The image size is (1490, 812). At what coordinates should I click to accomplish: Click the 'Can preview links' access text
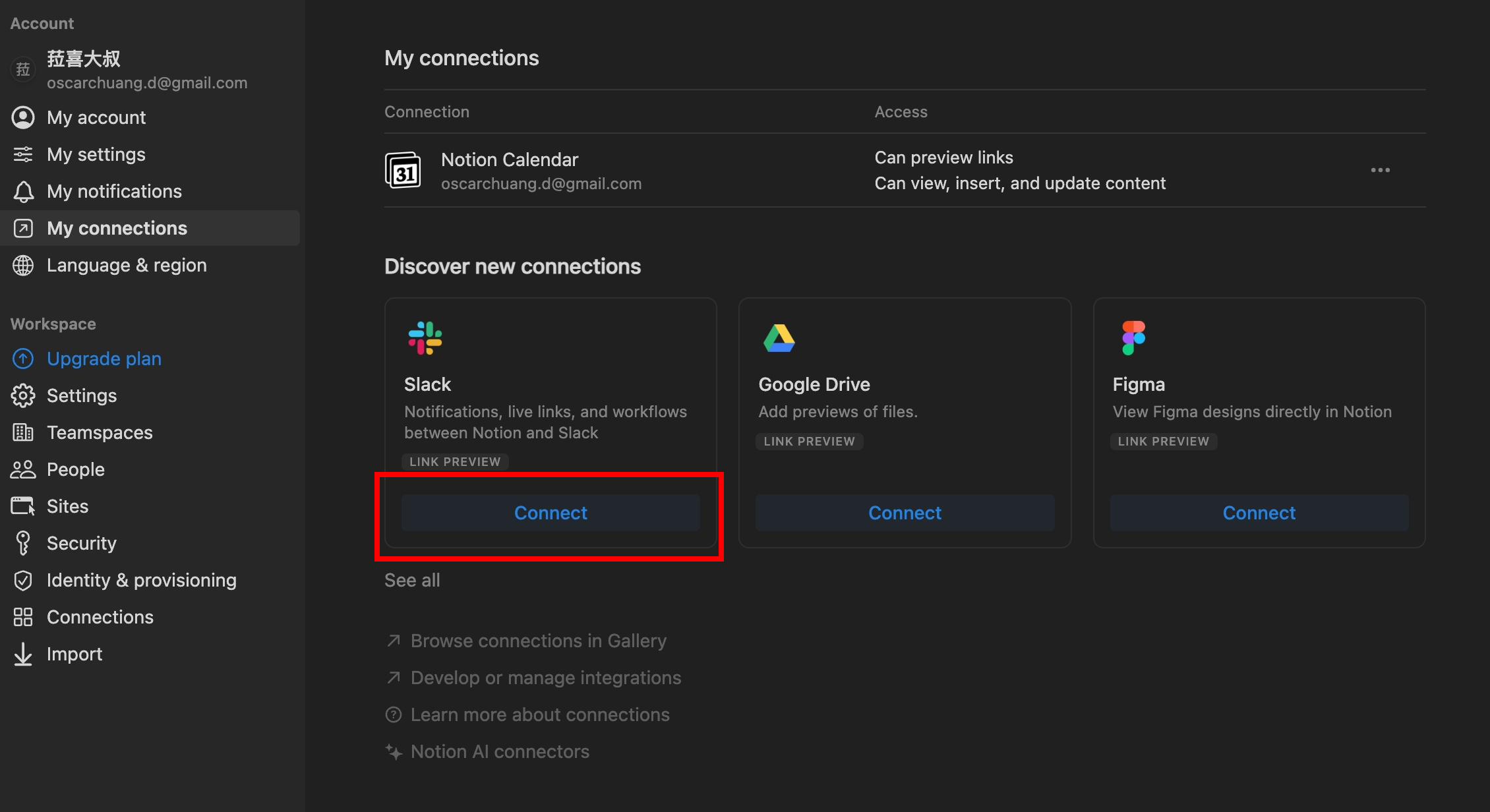point(943,158)
